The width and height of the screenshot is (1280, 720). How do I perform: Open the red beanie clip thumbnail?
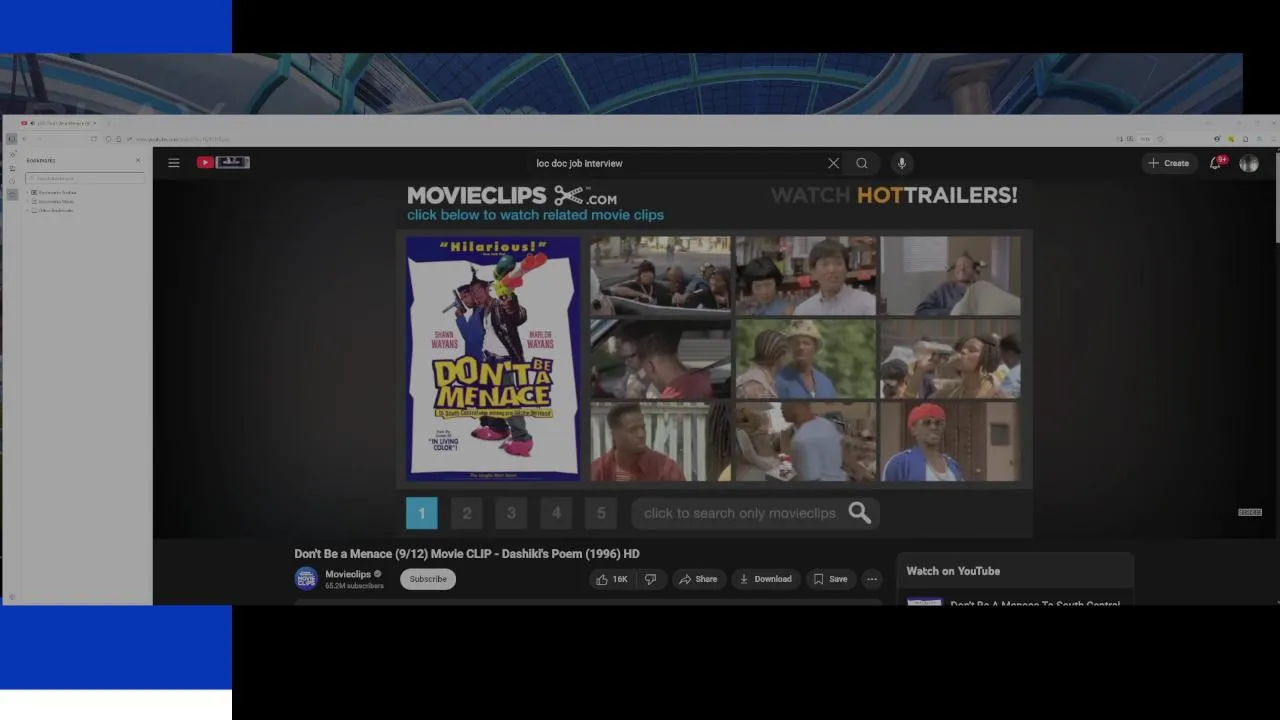click(950, 441)
